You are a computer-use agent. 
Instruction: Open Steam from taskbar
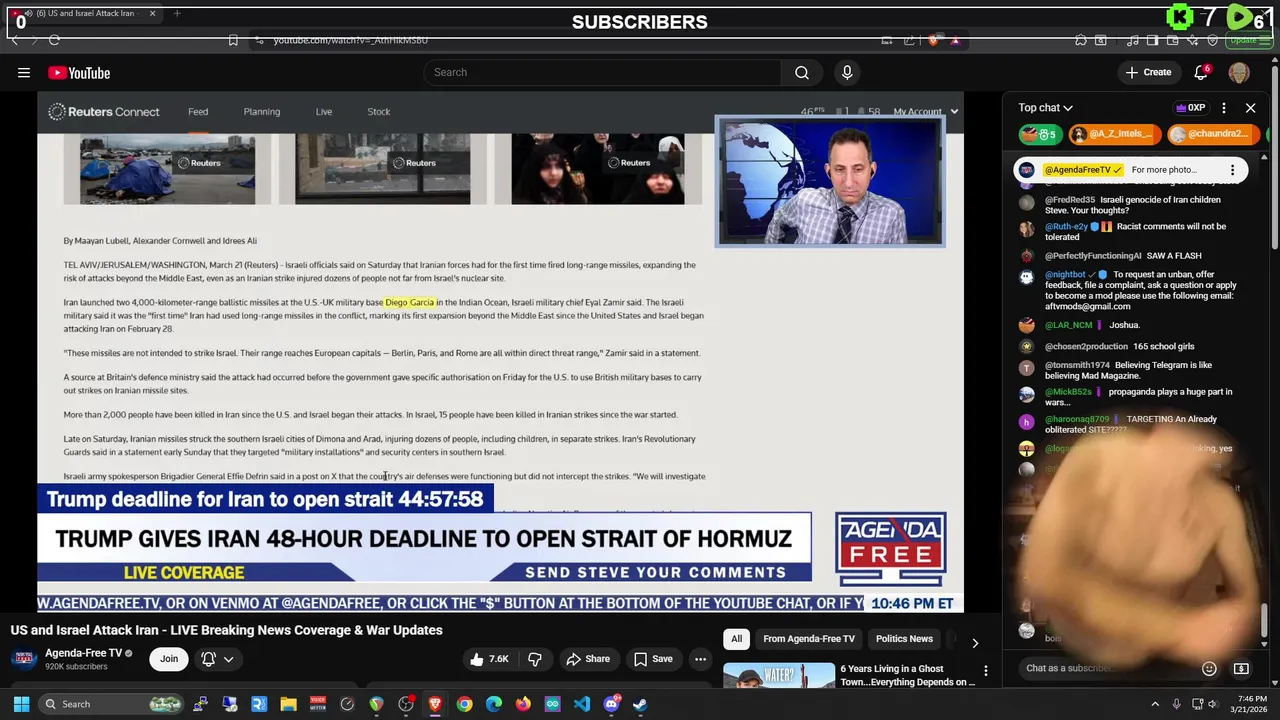640,704
